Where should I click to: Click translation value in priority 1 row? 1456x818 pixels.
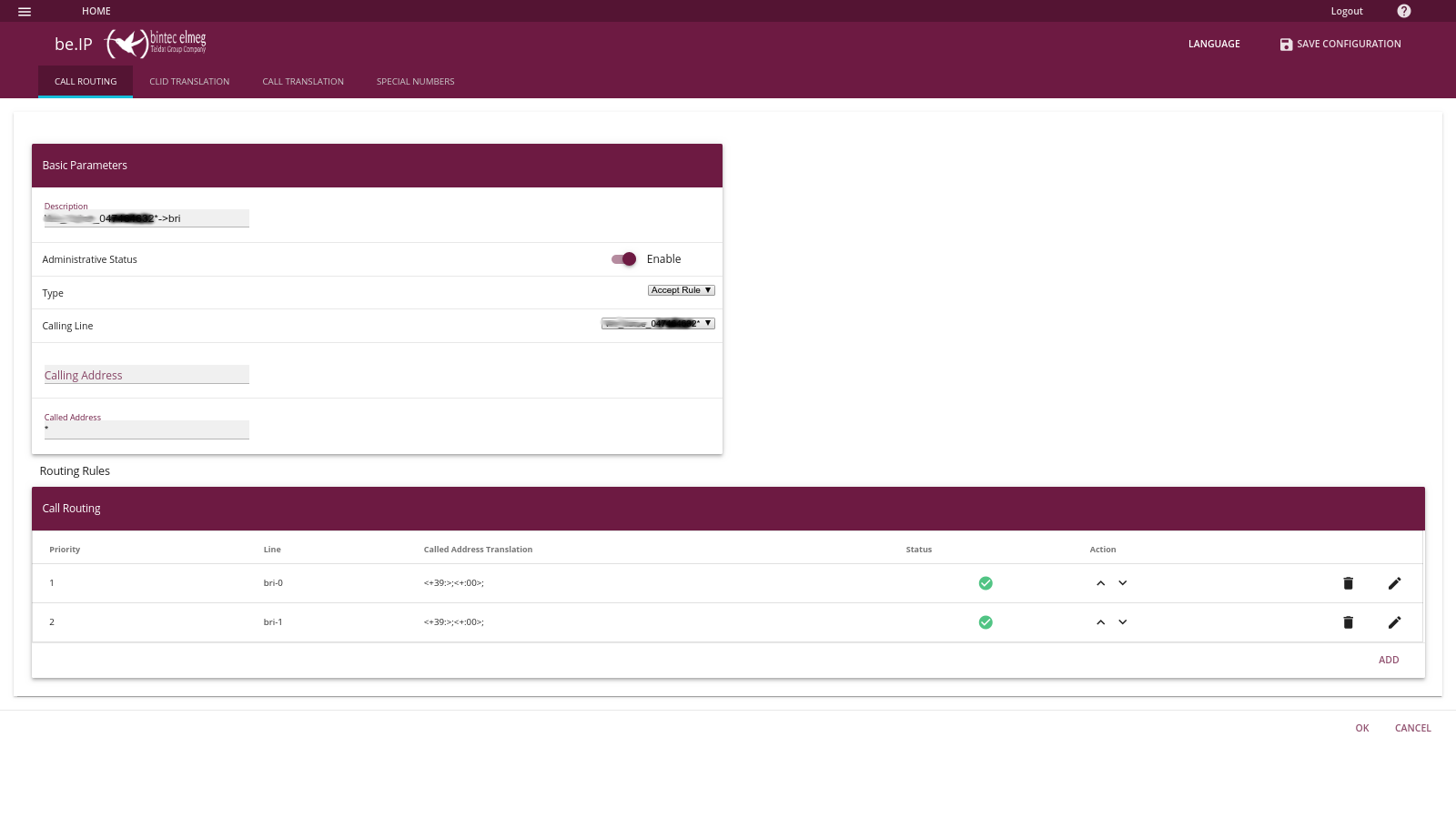click(x=453, y=583)
